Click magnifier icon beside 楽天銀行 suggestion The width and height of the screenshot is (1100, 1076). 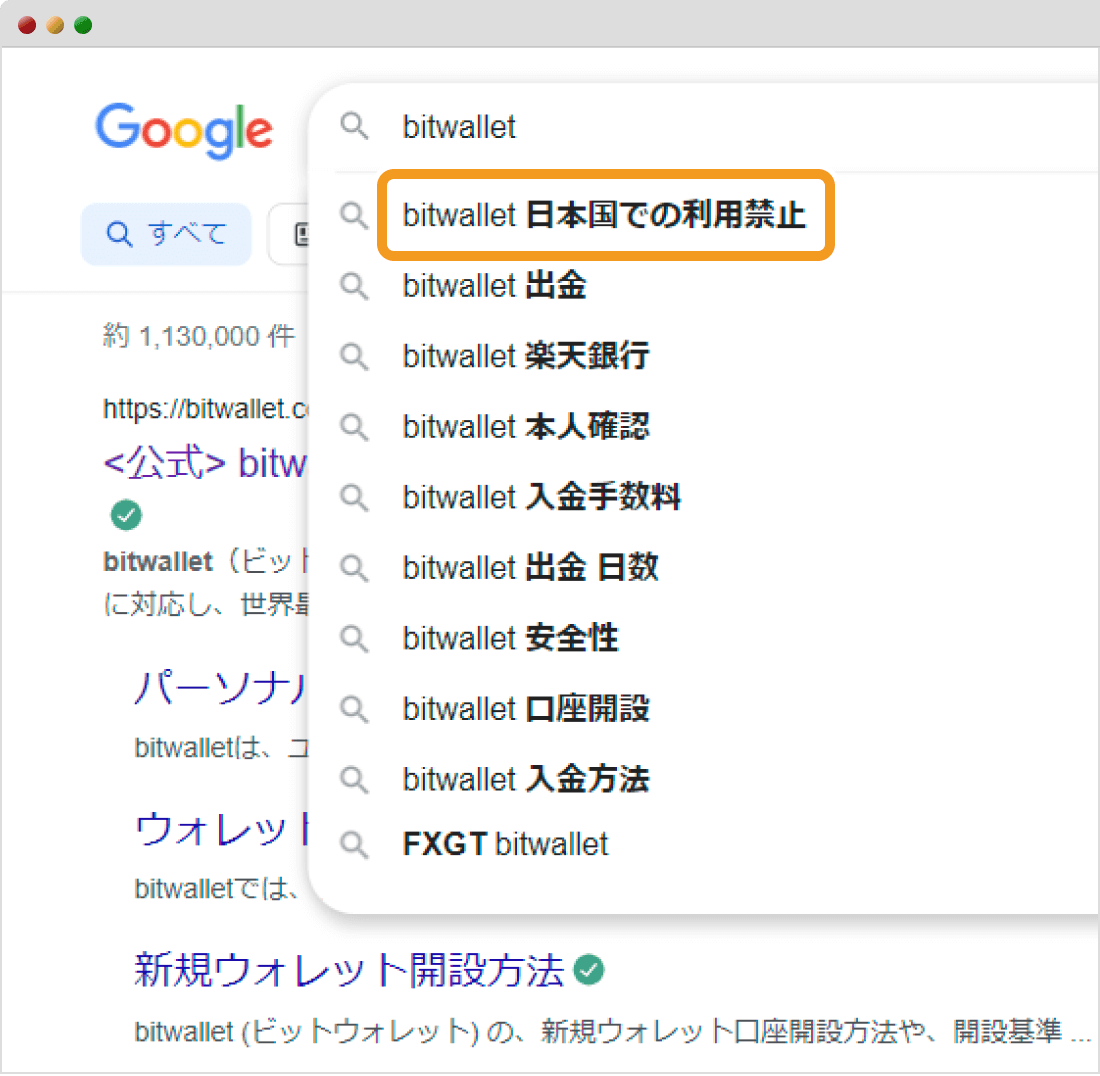pos(354,356)
